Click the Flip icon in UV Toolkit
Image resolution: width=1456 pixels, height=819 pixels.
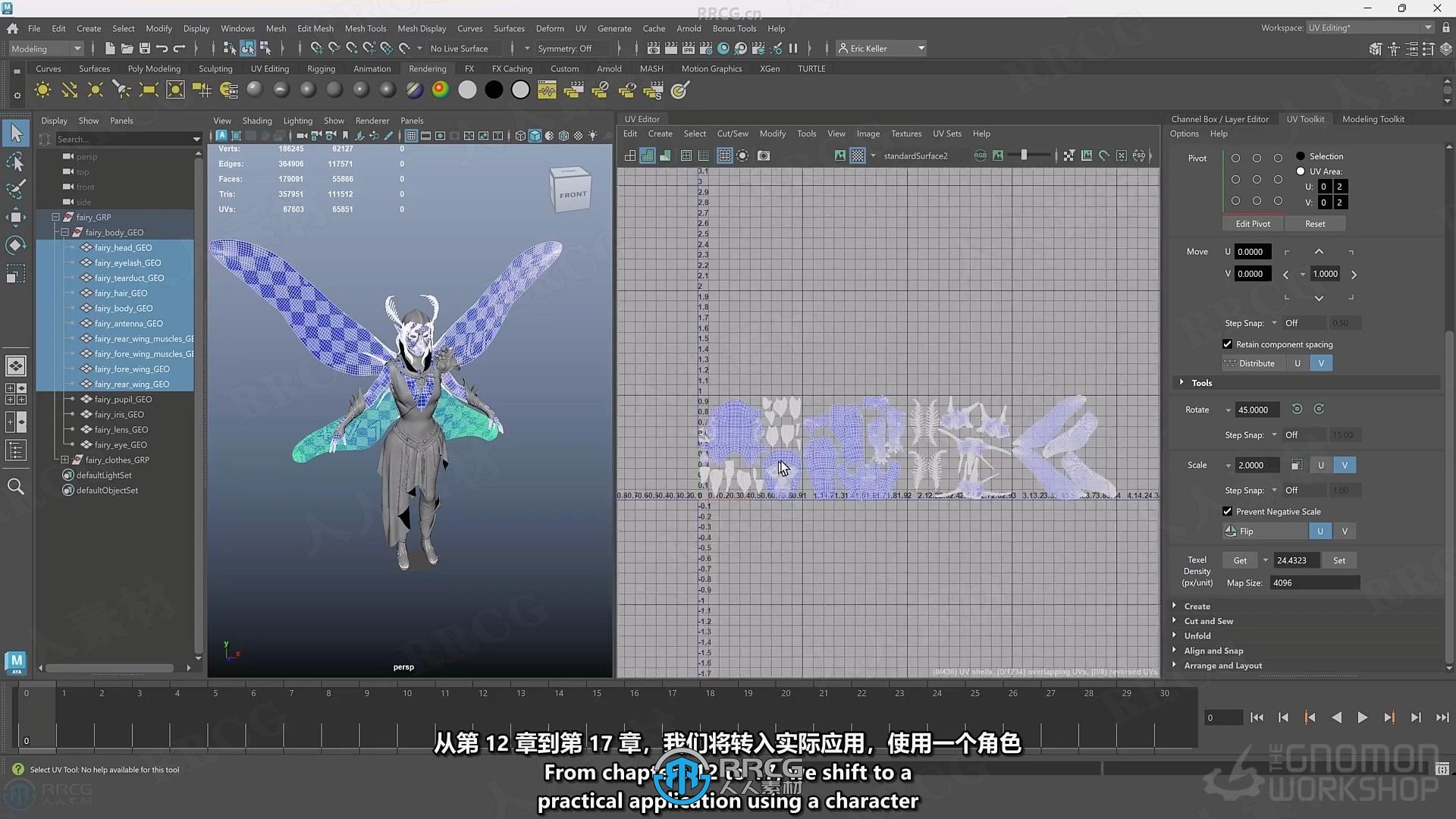pyautogui.click(x=1231, y=531)
